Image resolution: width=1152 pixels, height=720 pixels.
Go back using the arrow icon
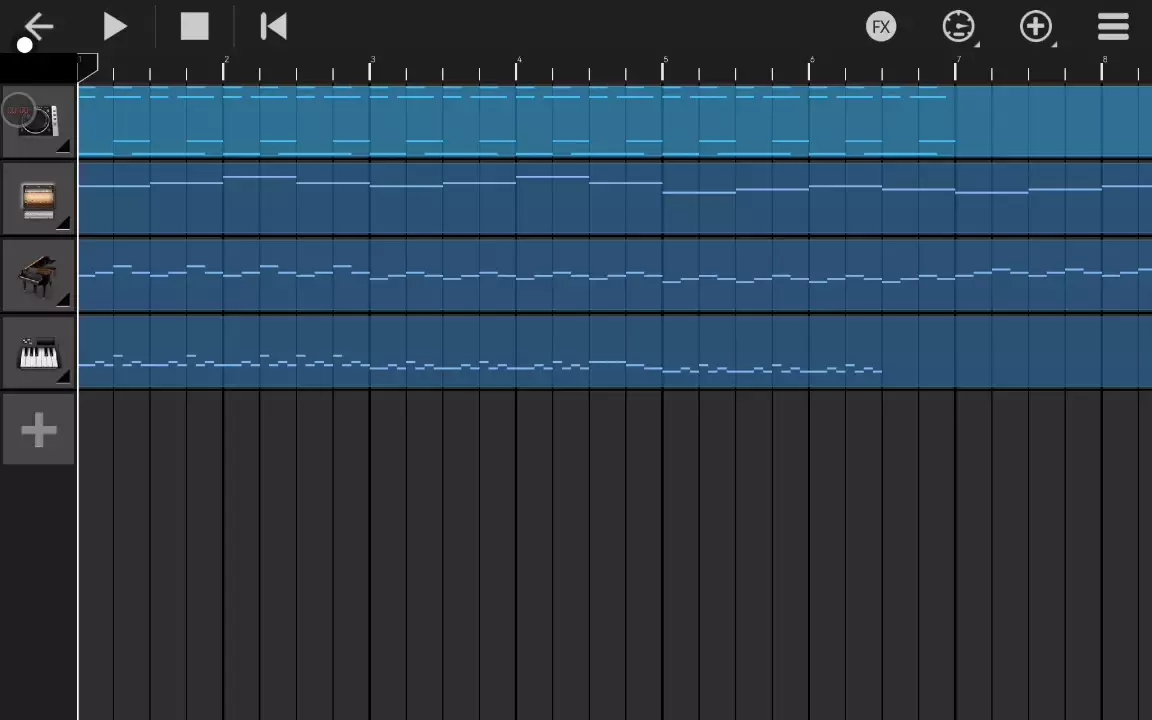tap(38, 27)
